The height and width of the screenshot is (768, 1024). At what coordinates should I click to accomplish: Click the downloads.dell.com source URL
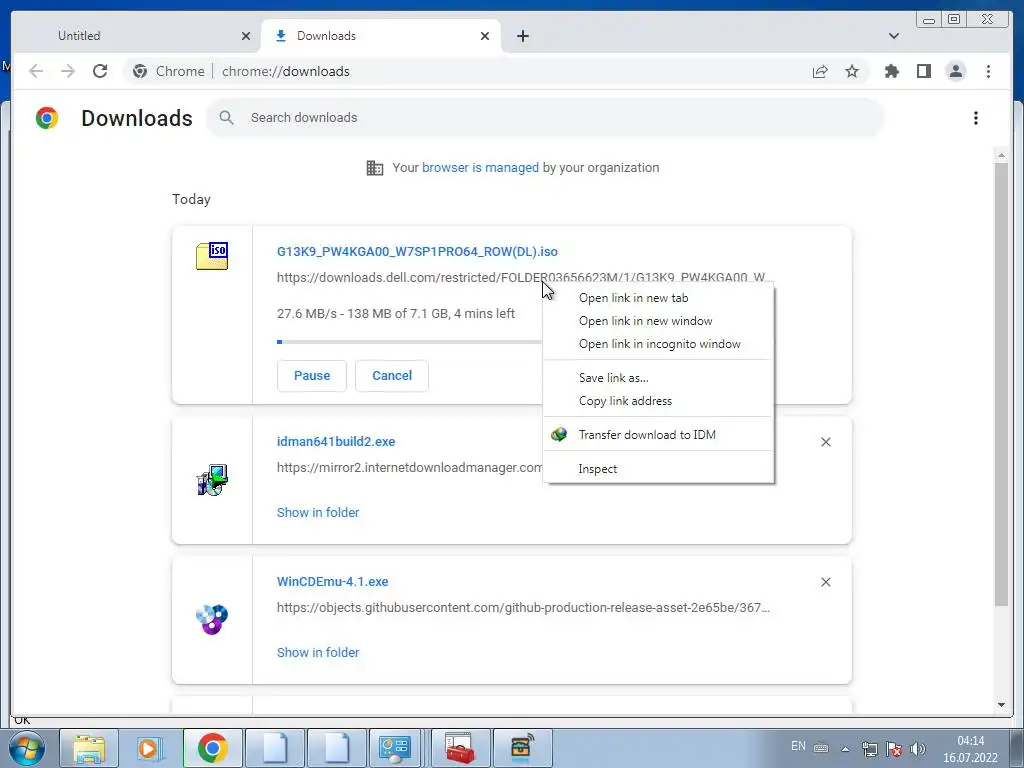(x=522, y=278)
